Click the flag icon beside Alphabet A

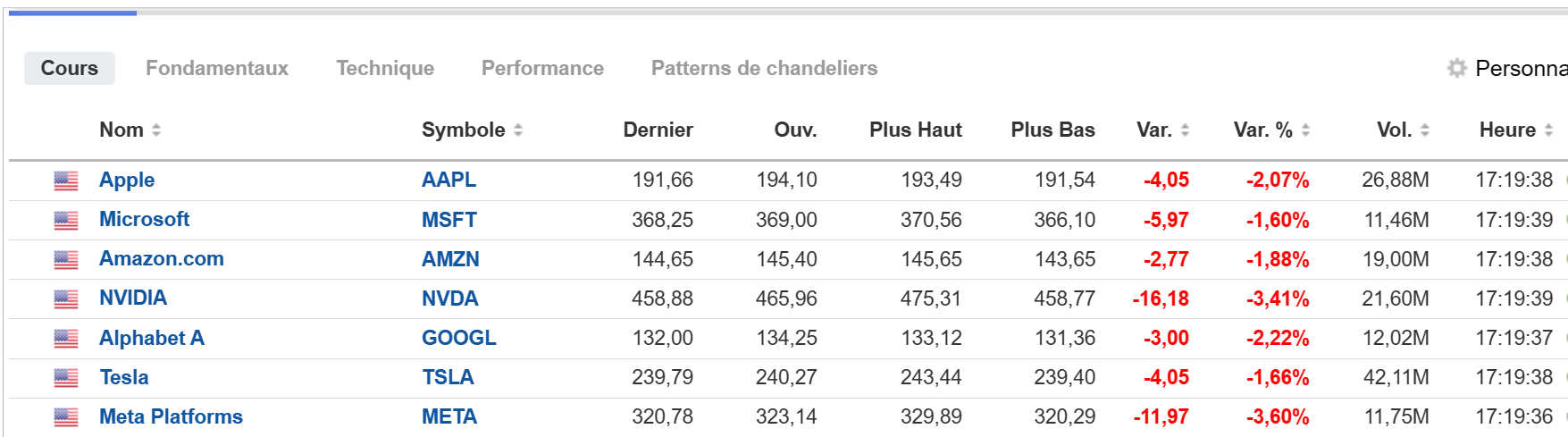[x=66, y=338]
